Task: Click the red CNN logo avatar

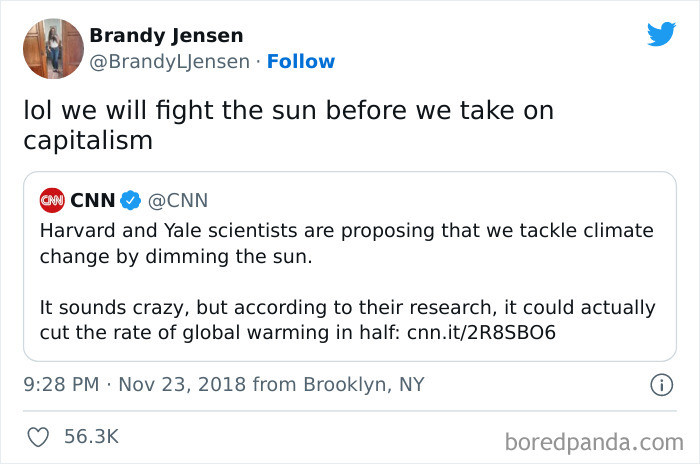Action: 52,200
